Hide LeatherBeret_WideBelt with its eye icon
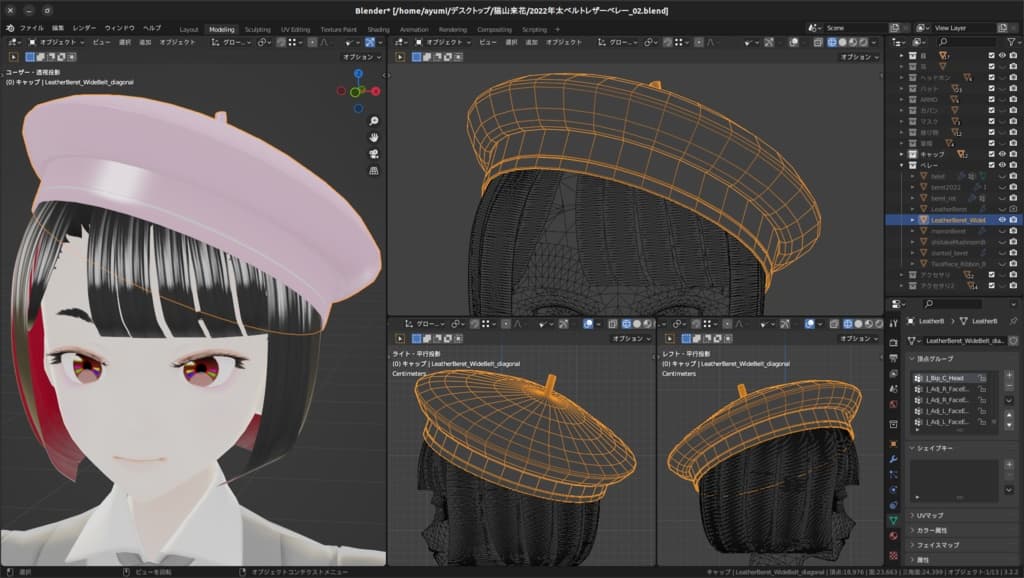This screenshot has width=1024, height=578. coord(1002,219)
